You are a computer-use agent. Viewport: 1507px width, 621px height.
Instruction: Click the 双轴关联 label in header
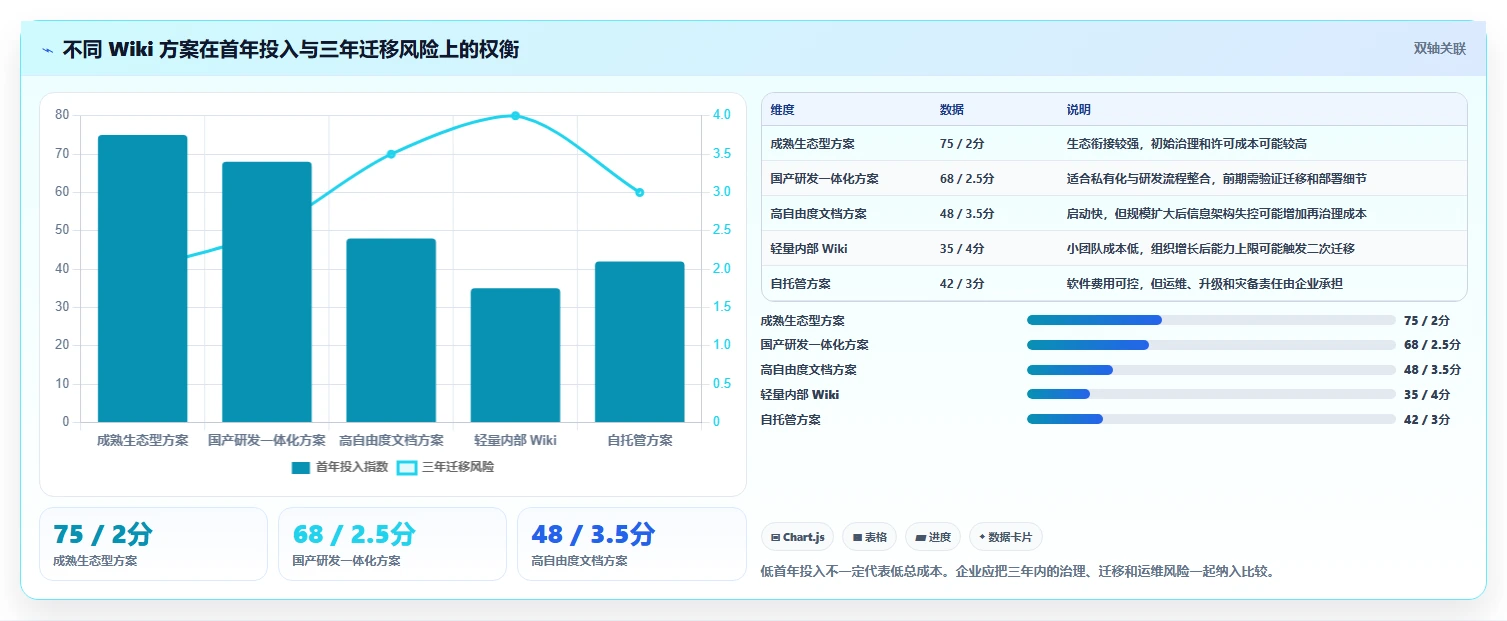(1440, 48)
